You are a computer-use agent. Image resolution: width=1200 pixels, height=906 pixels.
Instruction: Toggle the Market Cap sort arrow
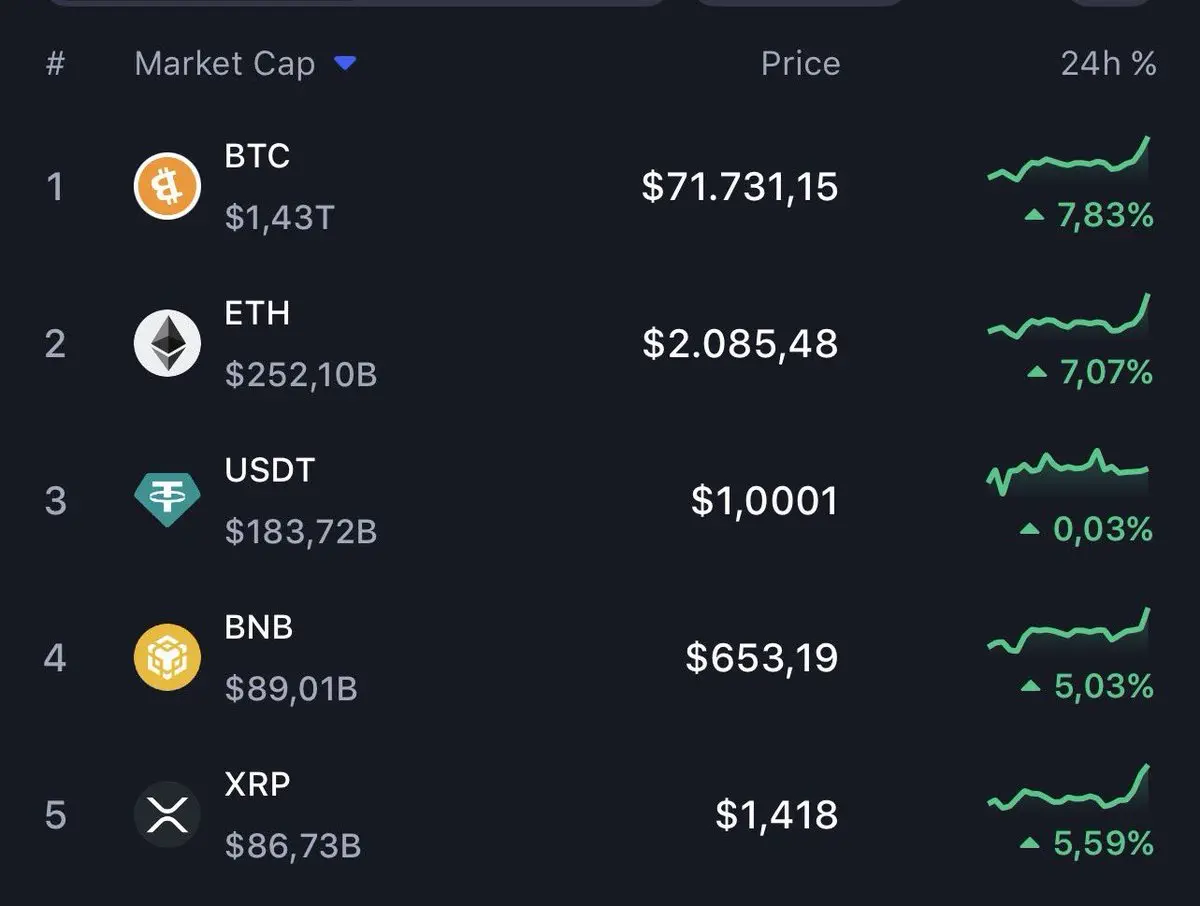click(345, 64)
